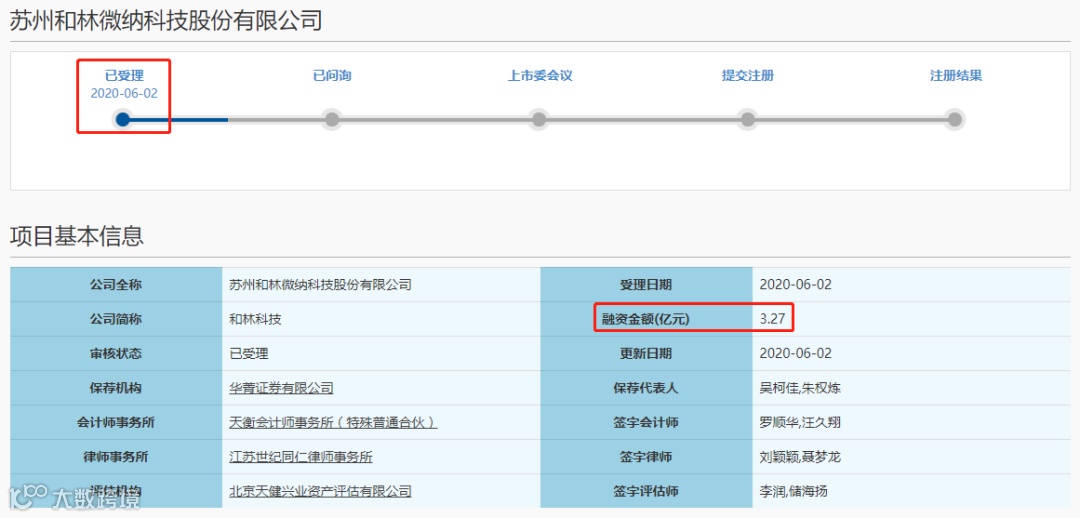Click the 已受理 stage label
This screenshot has height=518, width=1080.
124,76
